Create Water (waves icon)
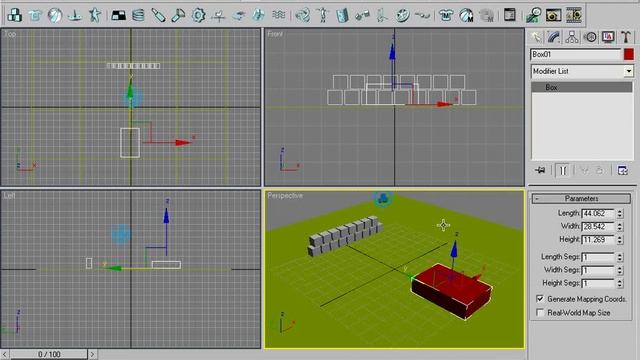 pyautogui.click(x=279, y=15)
